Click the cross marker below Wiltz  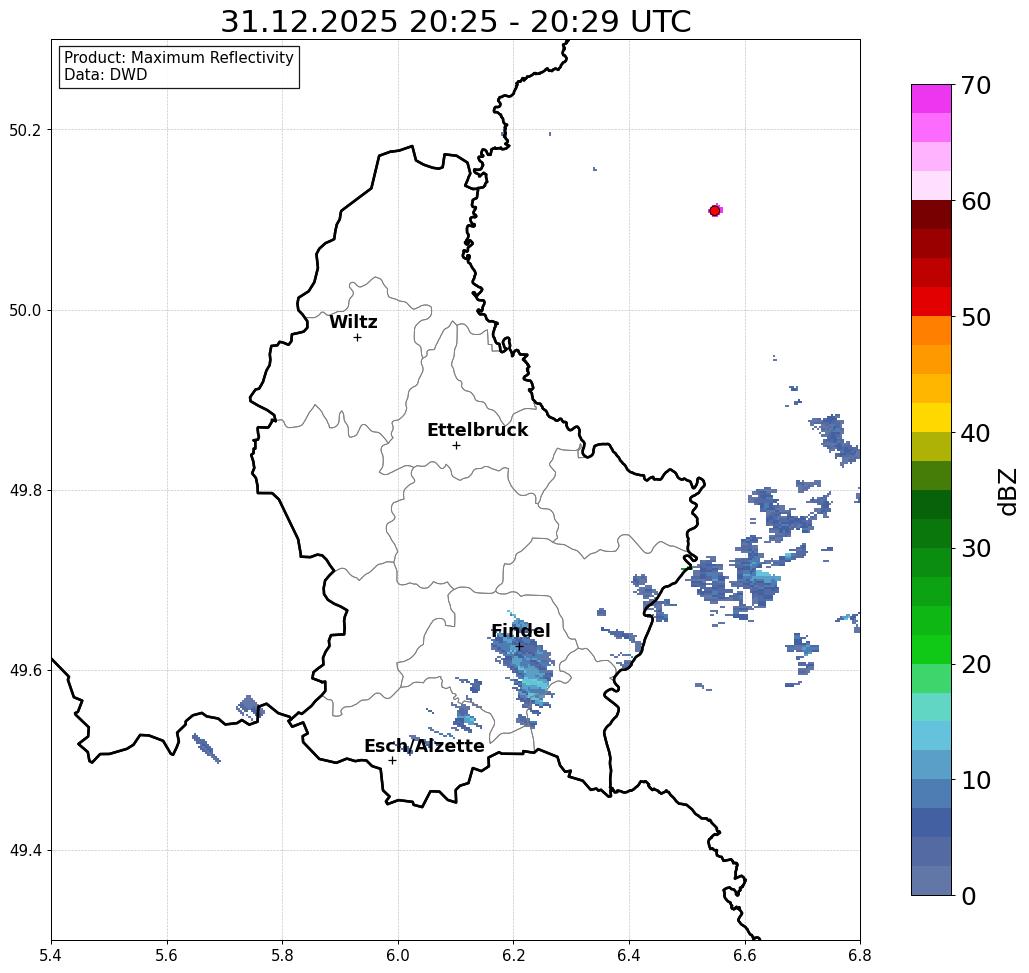click(x=357, y=337)
